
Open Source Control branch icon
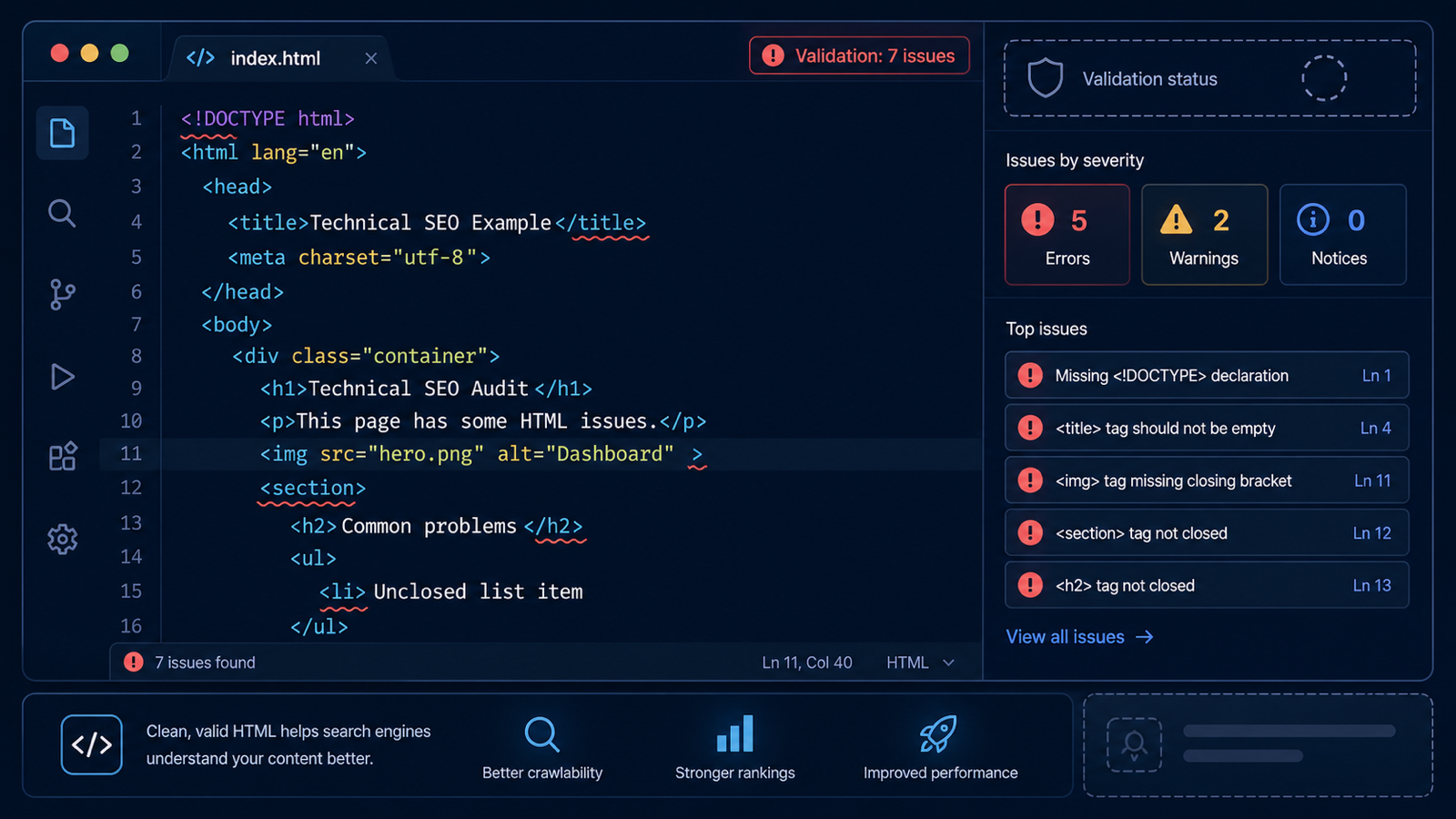62,294
